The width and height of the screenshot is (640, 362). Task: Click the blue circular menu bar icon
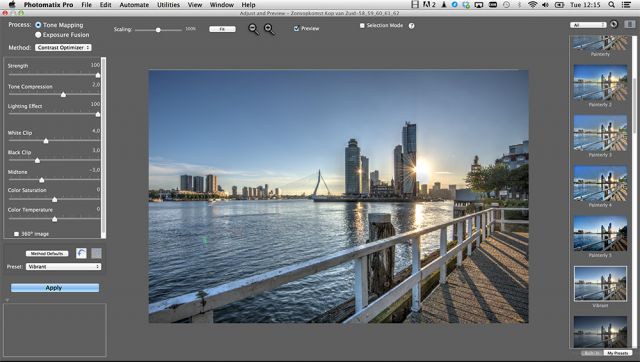(x=454, y=4)
